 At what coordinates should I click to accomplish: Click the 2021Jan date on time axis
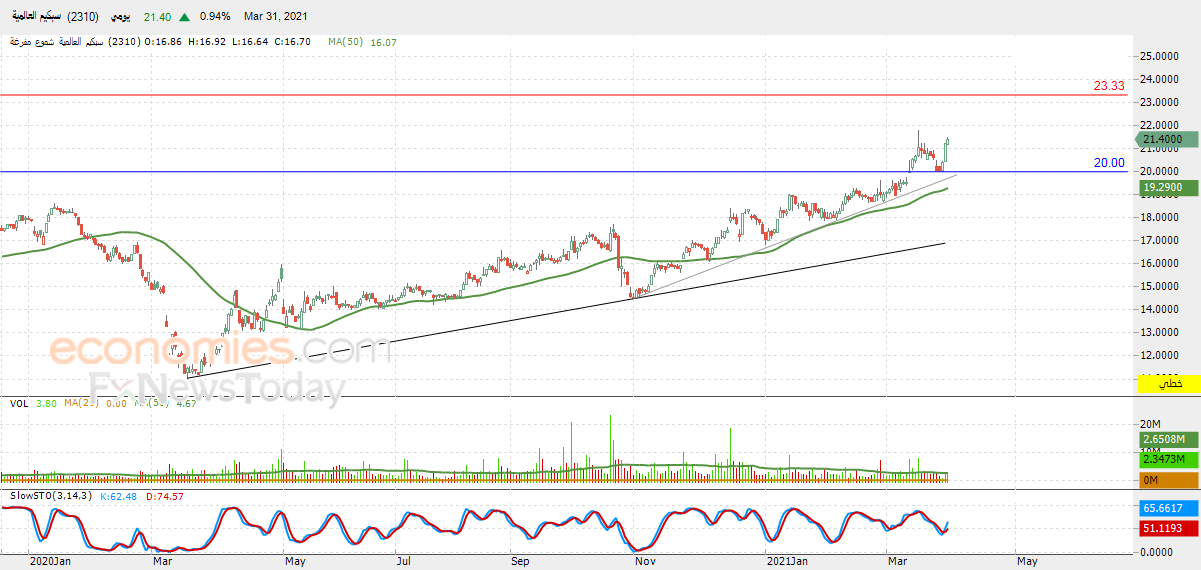tap(786, 562)
